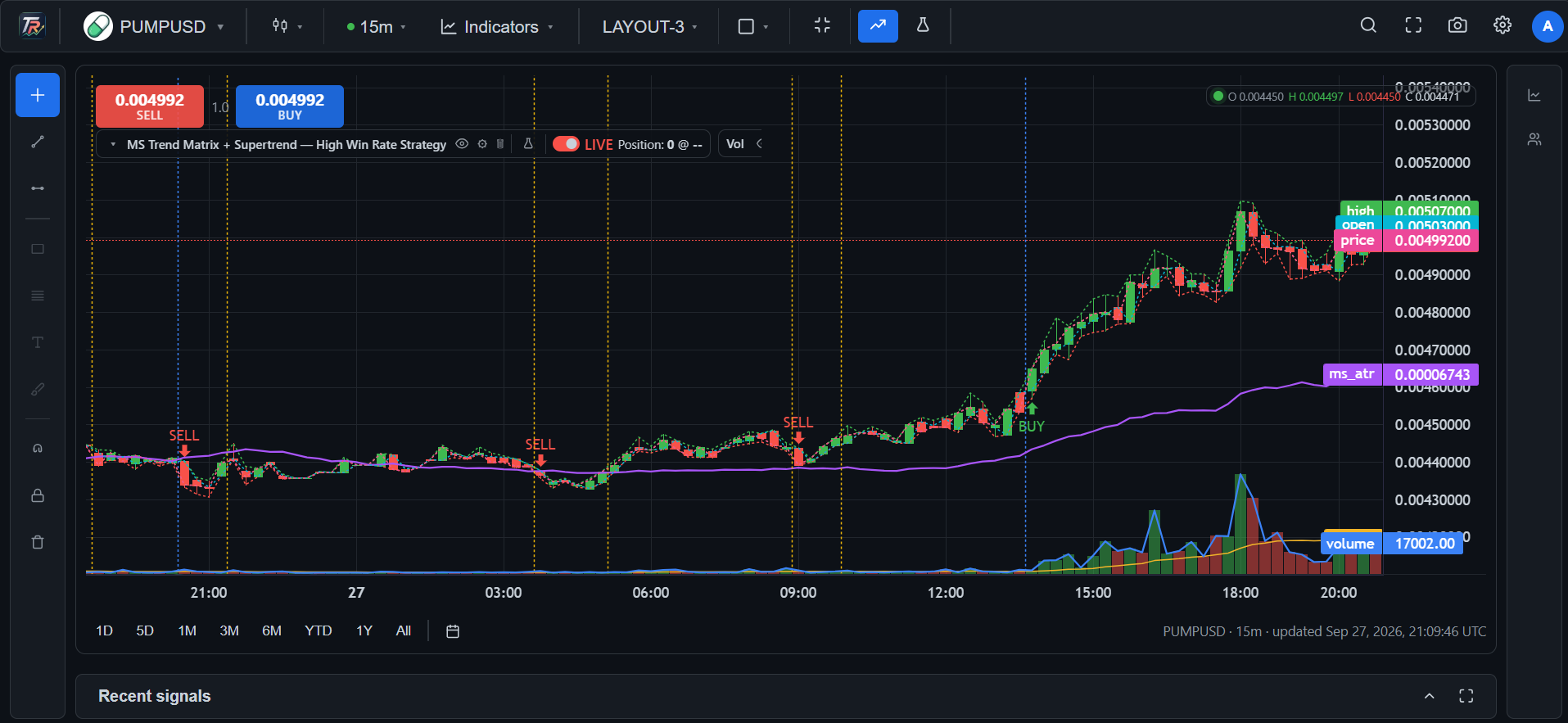1568x723 pixels.
Task: Open the panel layout square dropdown
Action: point(753,26)
